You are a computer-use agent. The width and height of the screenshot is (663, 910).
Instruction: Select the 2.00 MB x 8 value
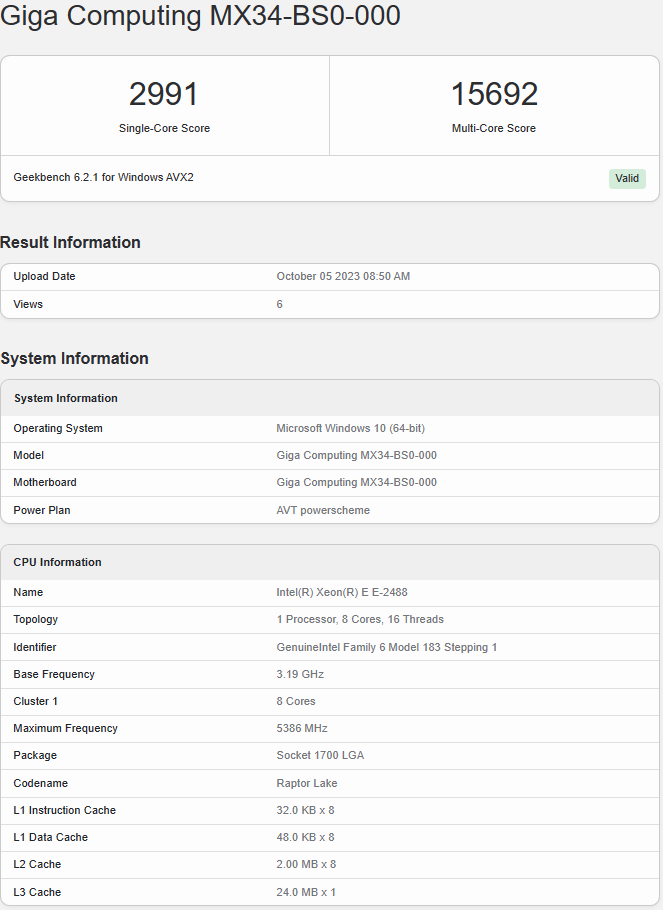coord(307,864)
